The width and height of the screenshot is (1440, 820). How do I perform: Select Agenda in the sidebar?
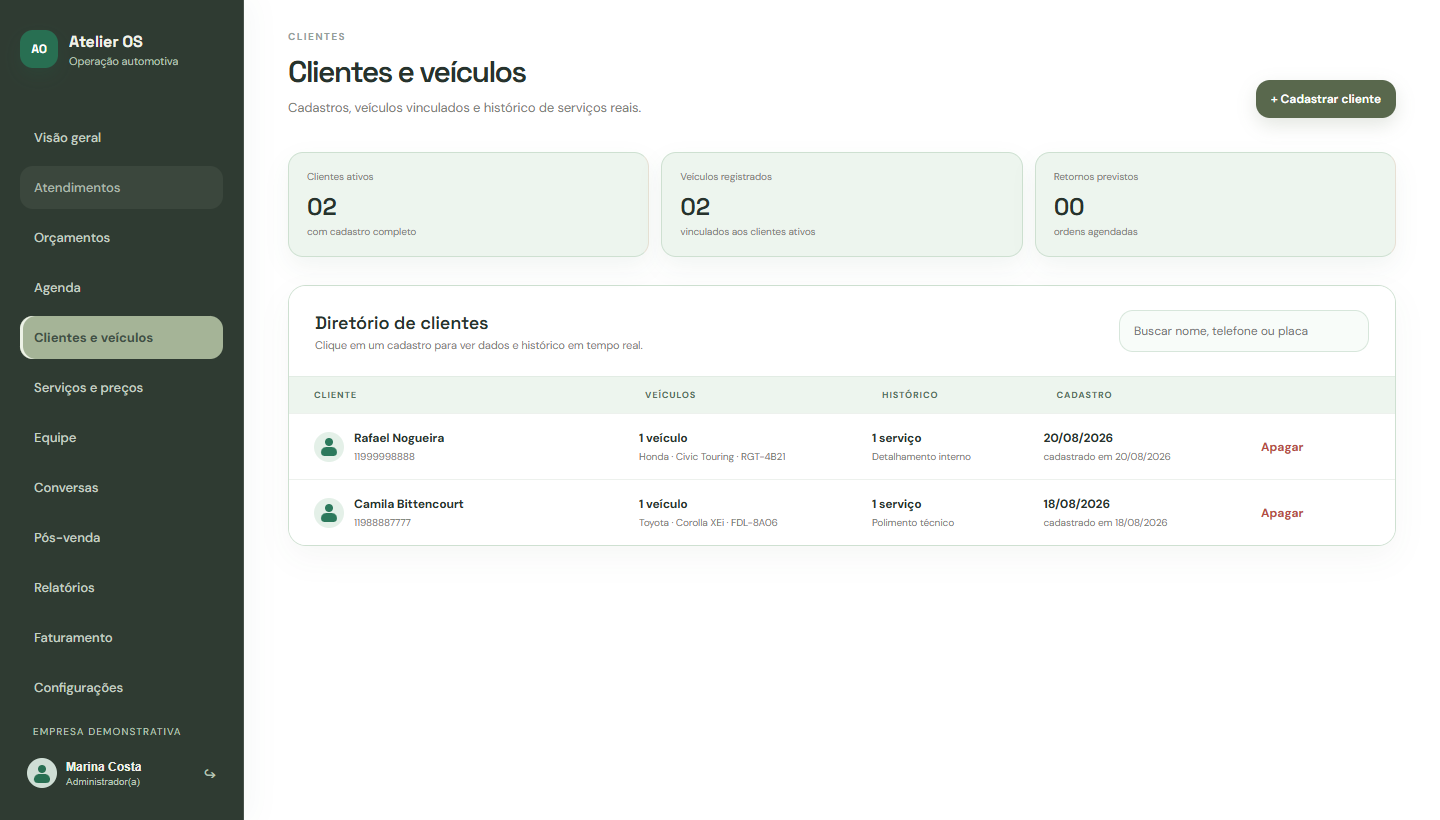tap(121, 288)
